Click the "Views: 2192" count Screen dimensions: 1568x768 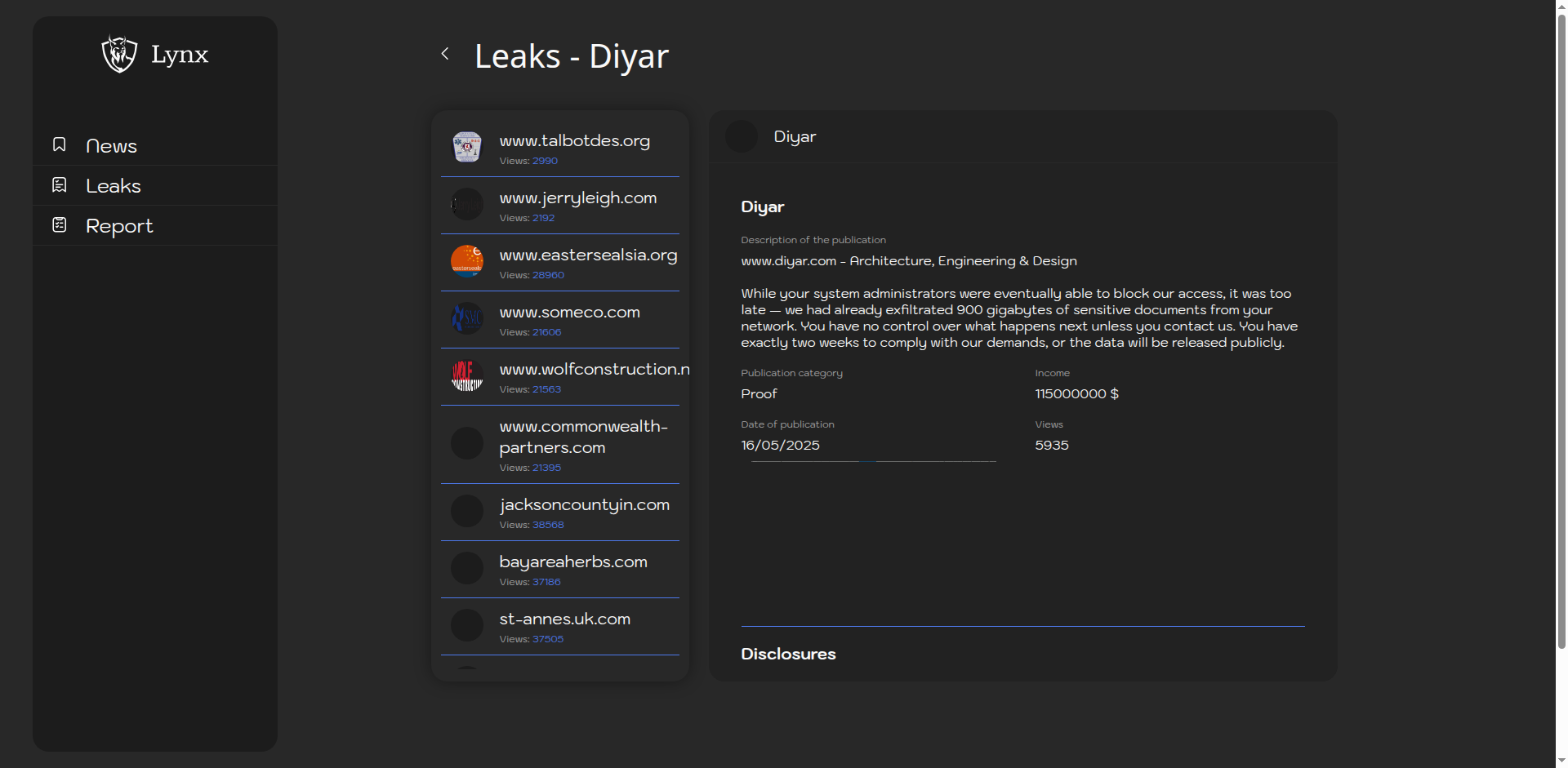527,218
